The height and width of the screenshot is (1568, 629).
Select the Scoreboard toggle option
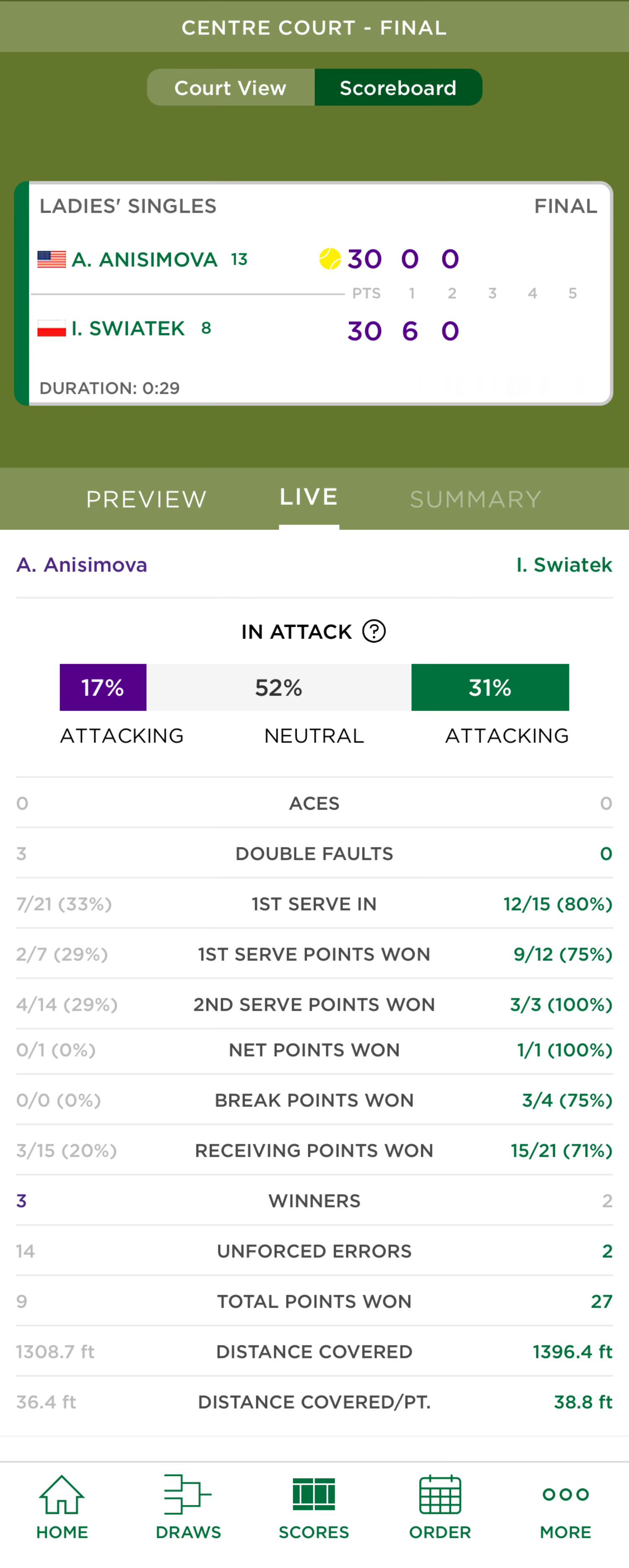[398, 88]
